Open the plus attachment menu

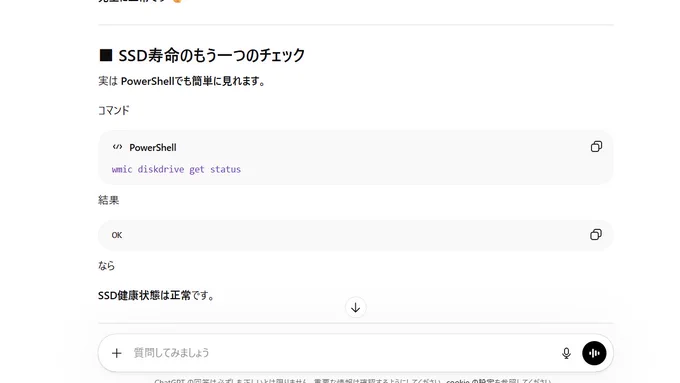(117, 353)
